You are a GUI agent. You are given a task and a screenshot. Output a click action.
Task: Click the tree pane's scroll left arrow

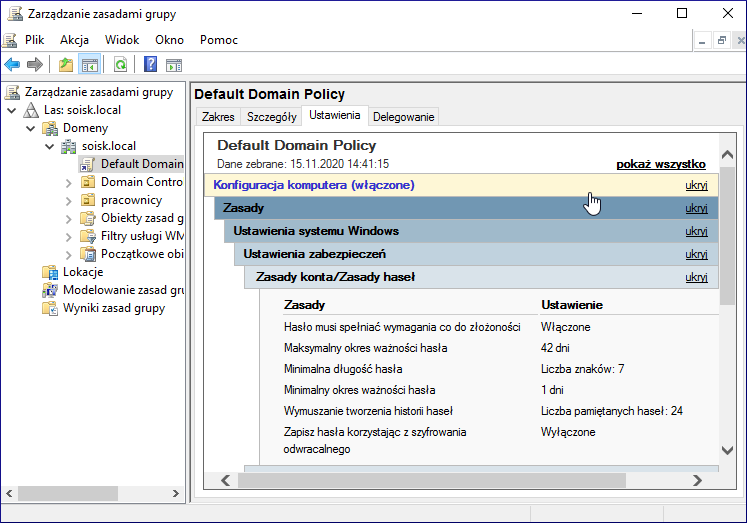pos(9,493)
